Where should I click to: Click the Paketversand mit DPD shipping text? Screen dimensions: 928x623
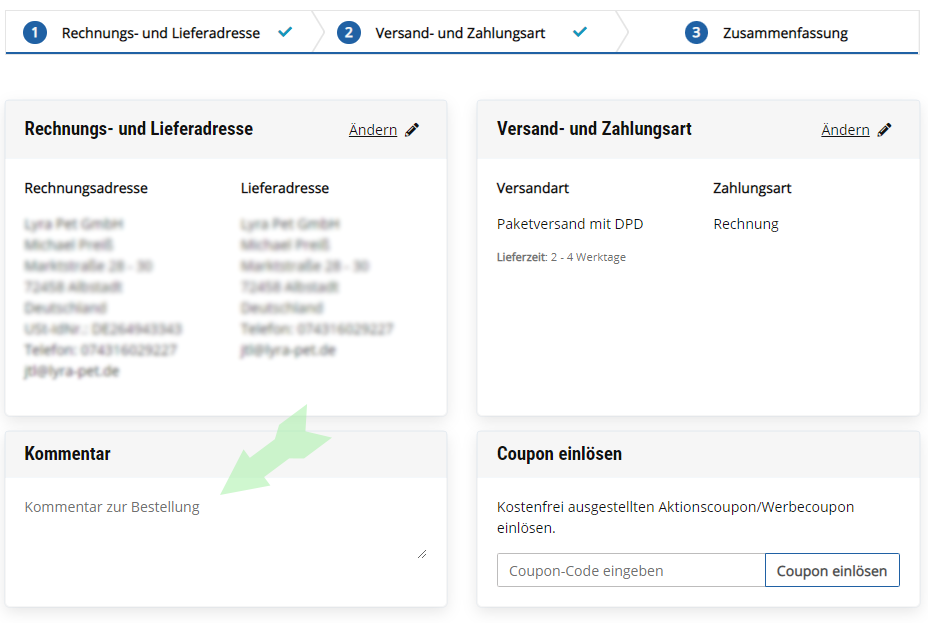pyautogui.click(x=570, y=224)
